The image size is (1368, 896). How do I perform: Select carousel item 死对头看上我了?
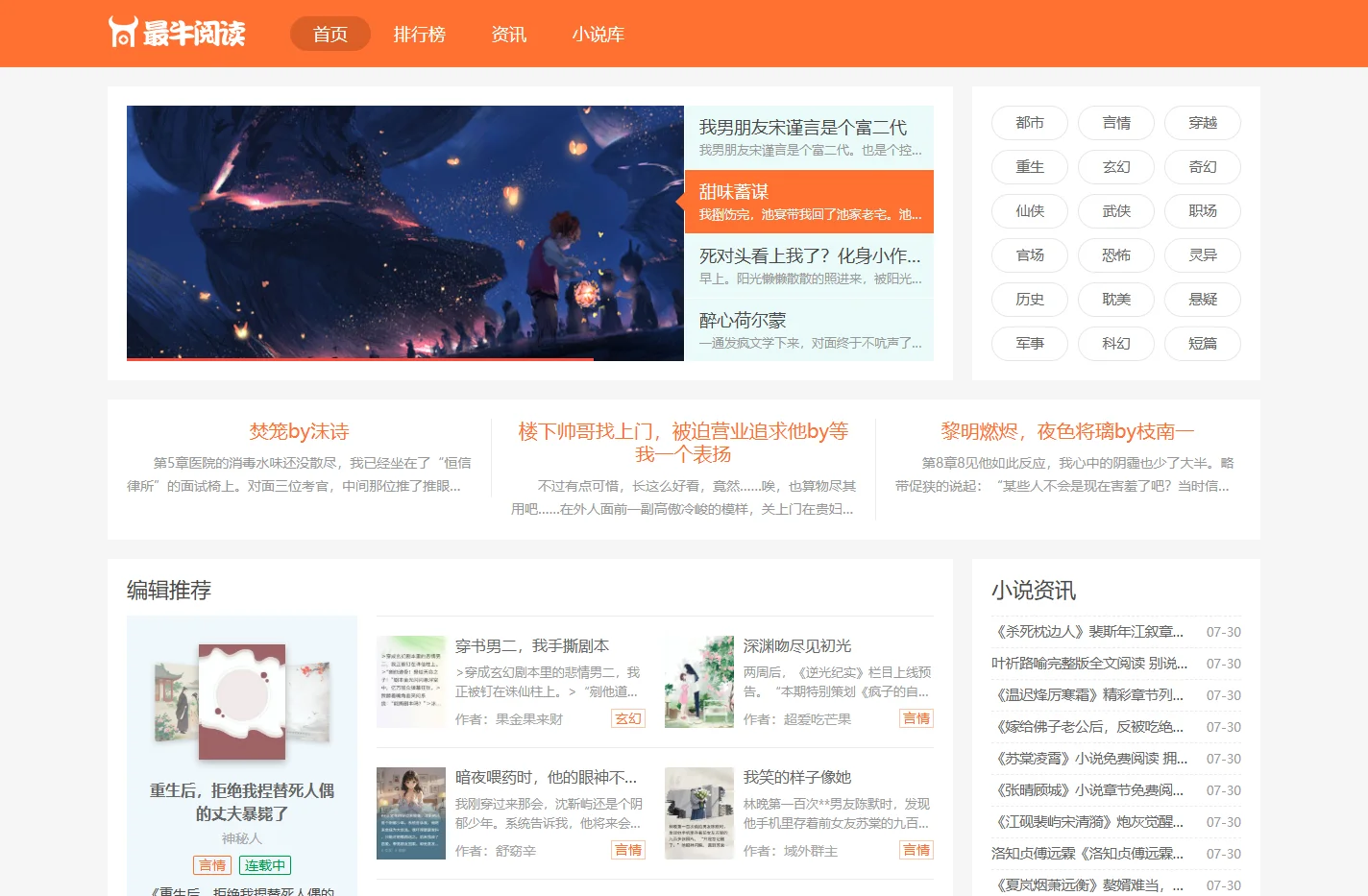click(x=809, y=266)
